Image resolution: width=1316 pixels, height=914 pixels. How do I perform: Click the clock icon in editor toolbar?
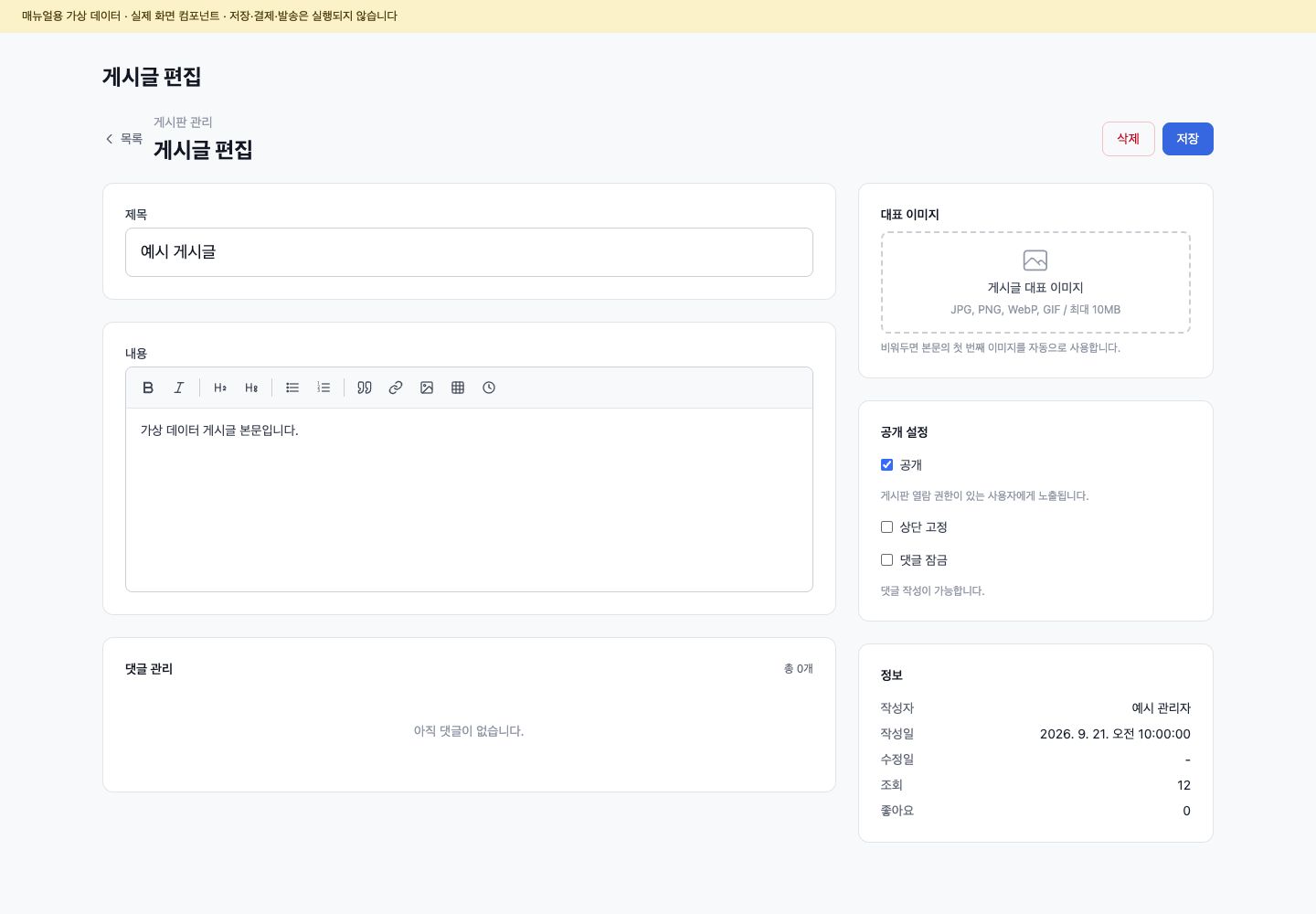(489, 388)
